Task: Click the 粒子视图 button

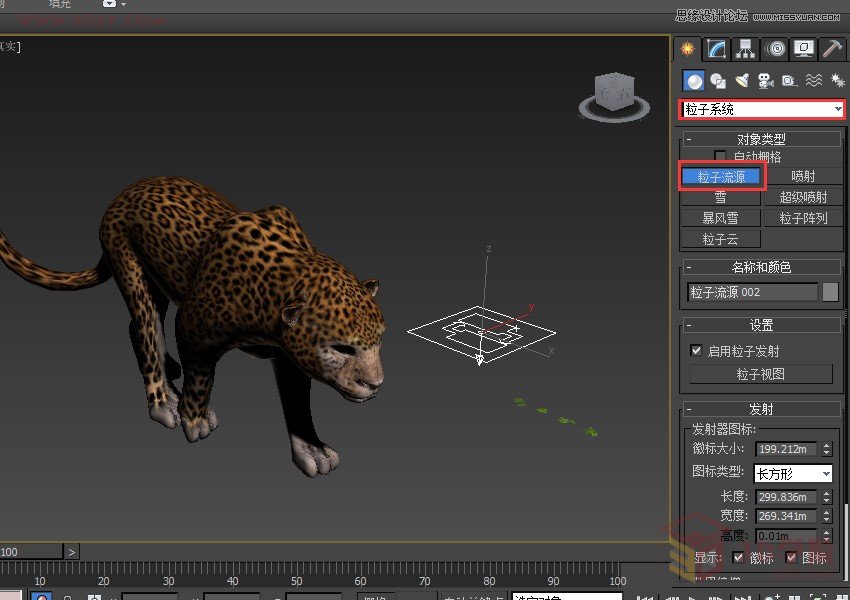Action: tap(761, 374)
